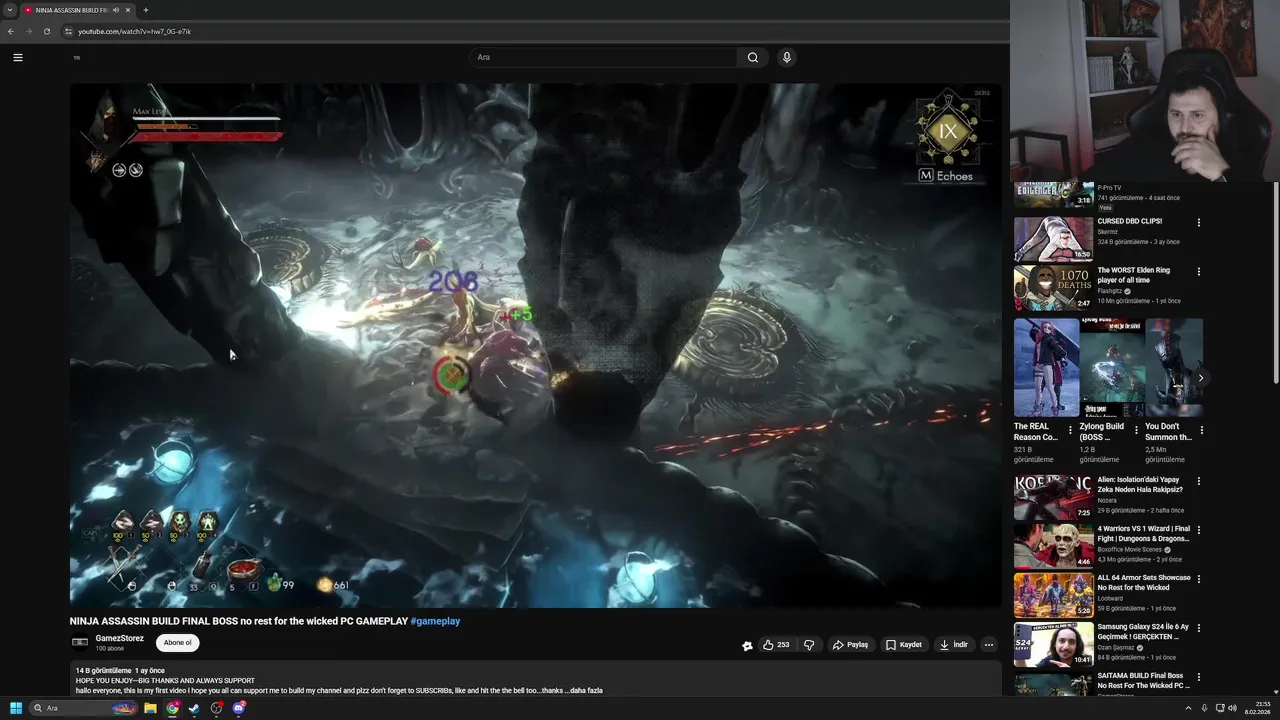The image size is (1280, 720).
Task: Open options menu for CURSED DBD CLIPS!
Action: [1199, 222]
